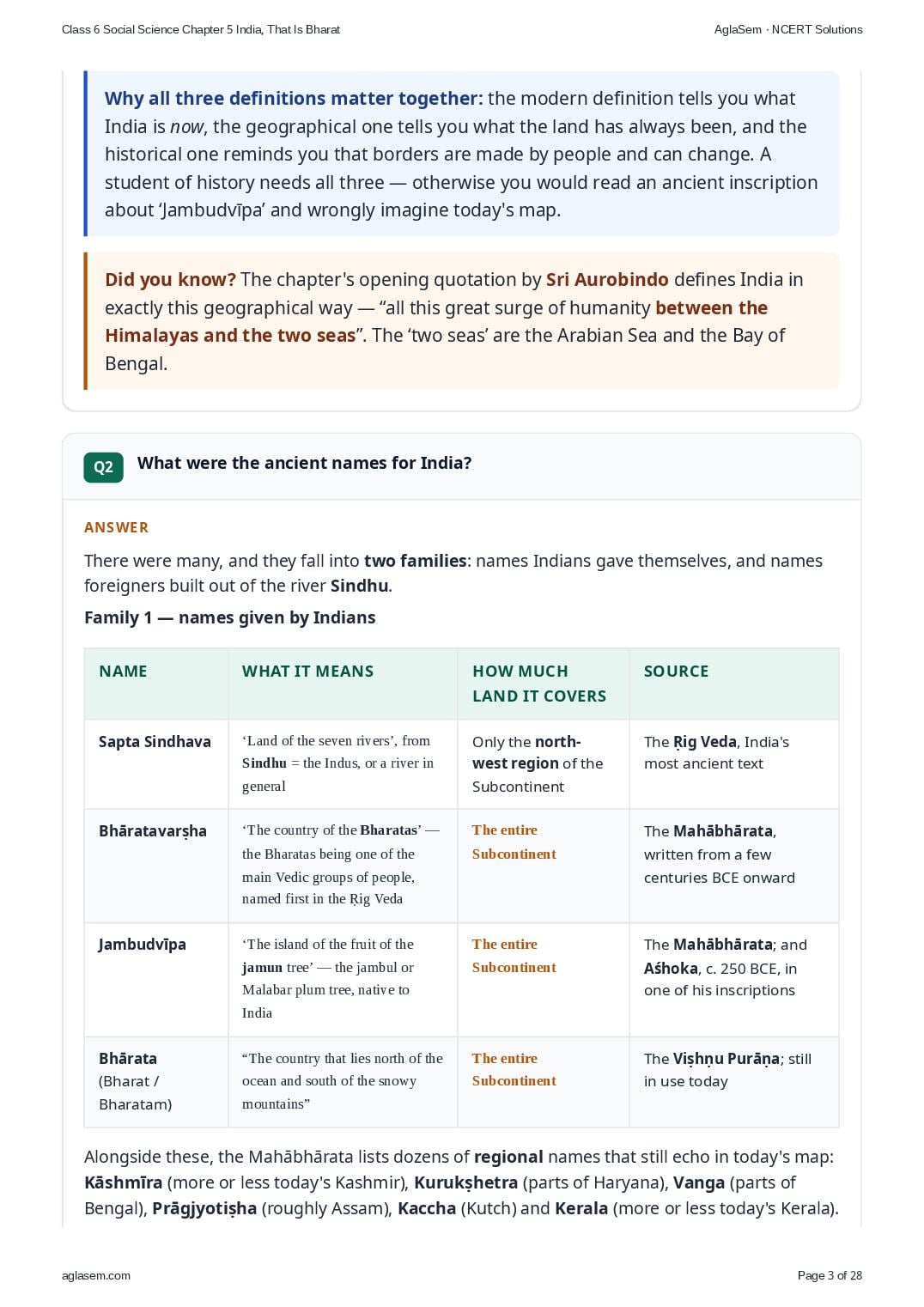Image resolution: width=924 pixels, height=1307 pixels.
Task: Click the 'Did you know?' callout heading
Action: click(170, 280)
